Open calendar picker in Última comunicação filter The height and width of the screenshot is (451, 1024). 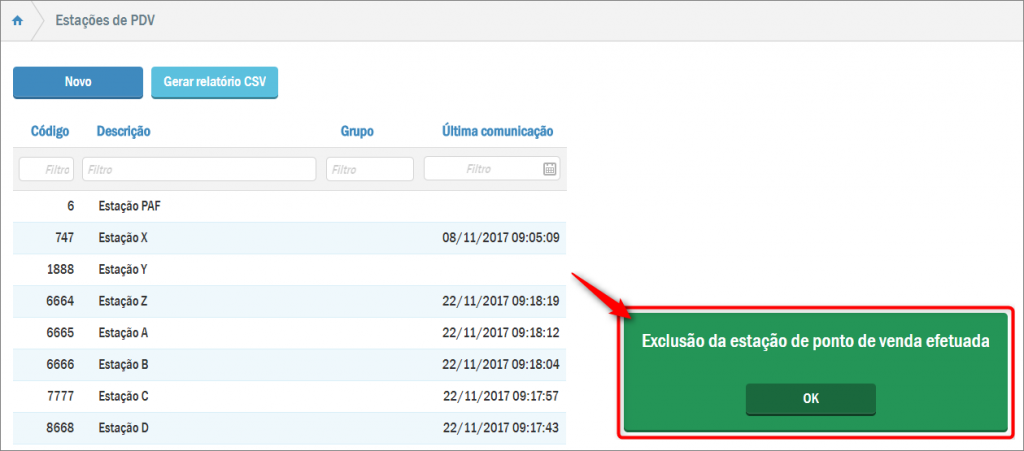click(x=549, y=169)
